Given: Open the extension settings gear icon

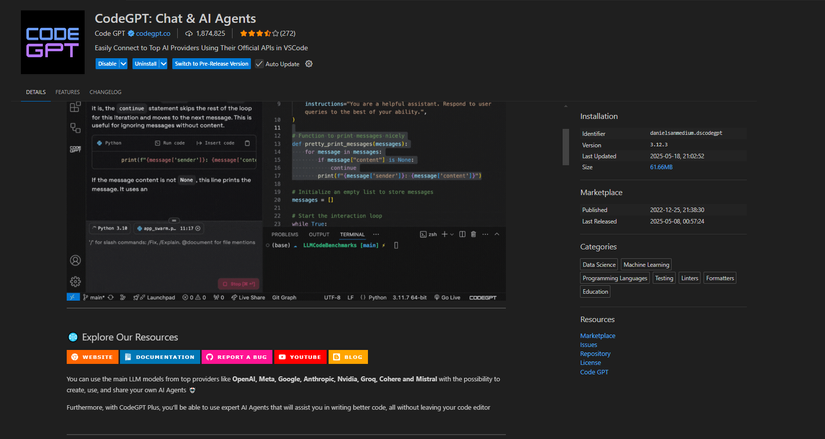Looking at the screenshot, I should click(309, 64).
